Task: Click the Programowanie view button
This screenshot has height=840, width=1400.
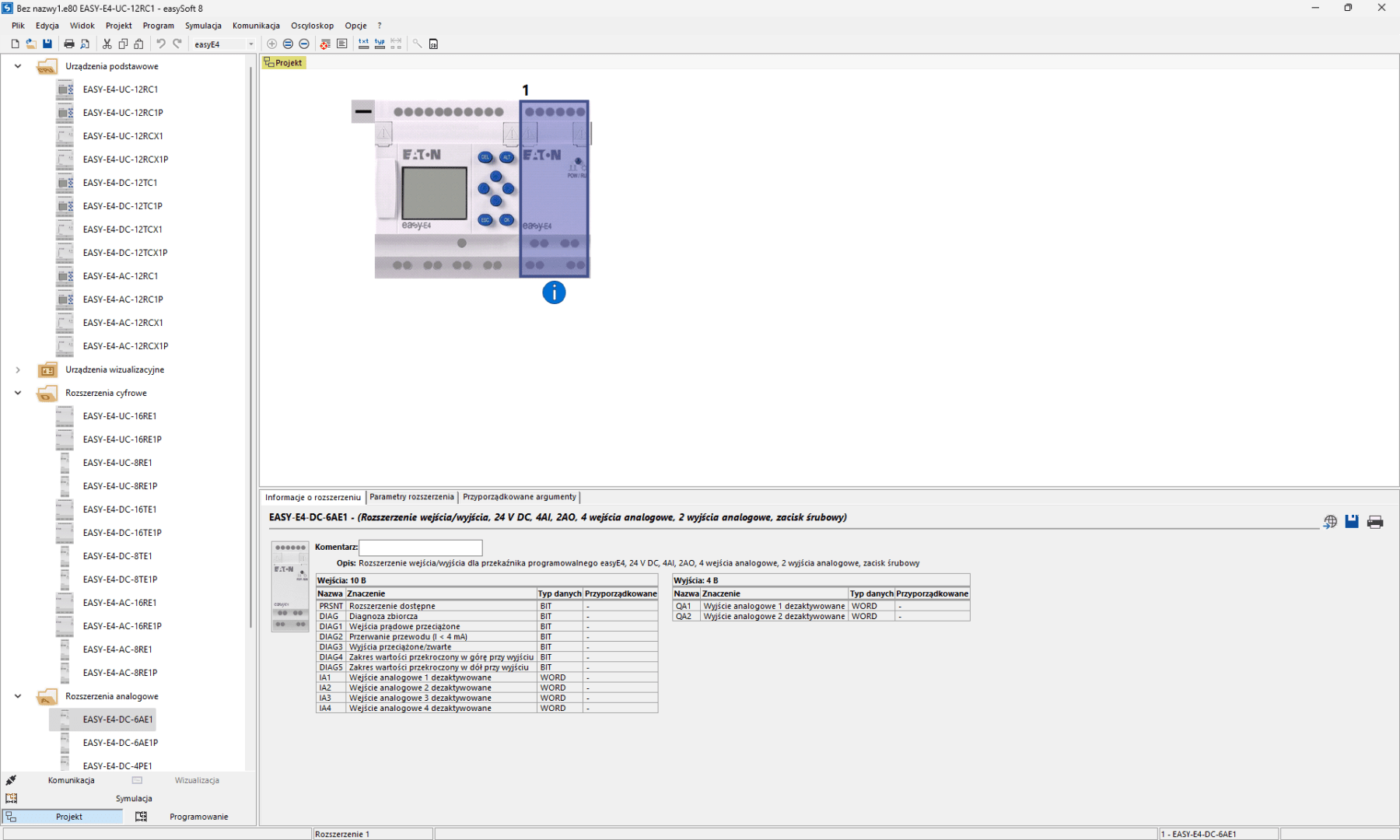Action: (x=198, y=817)
